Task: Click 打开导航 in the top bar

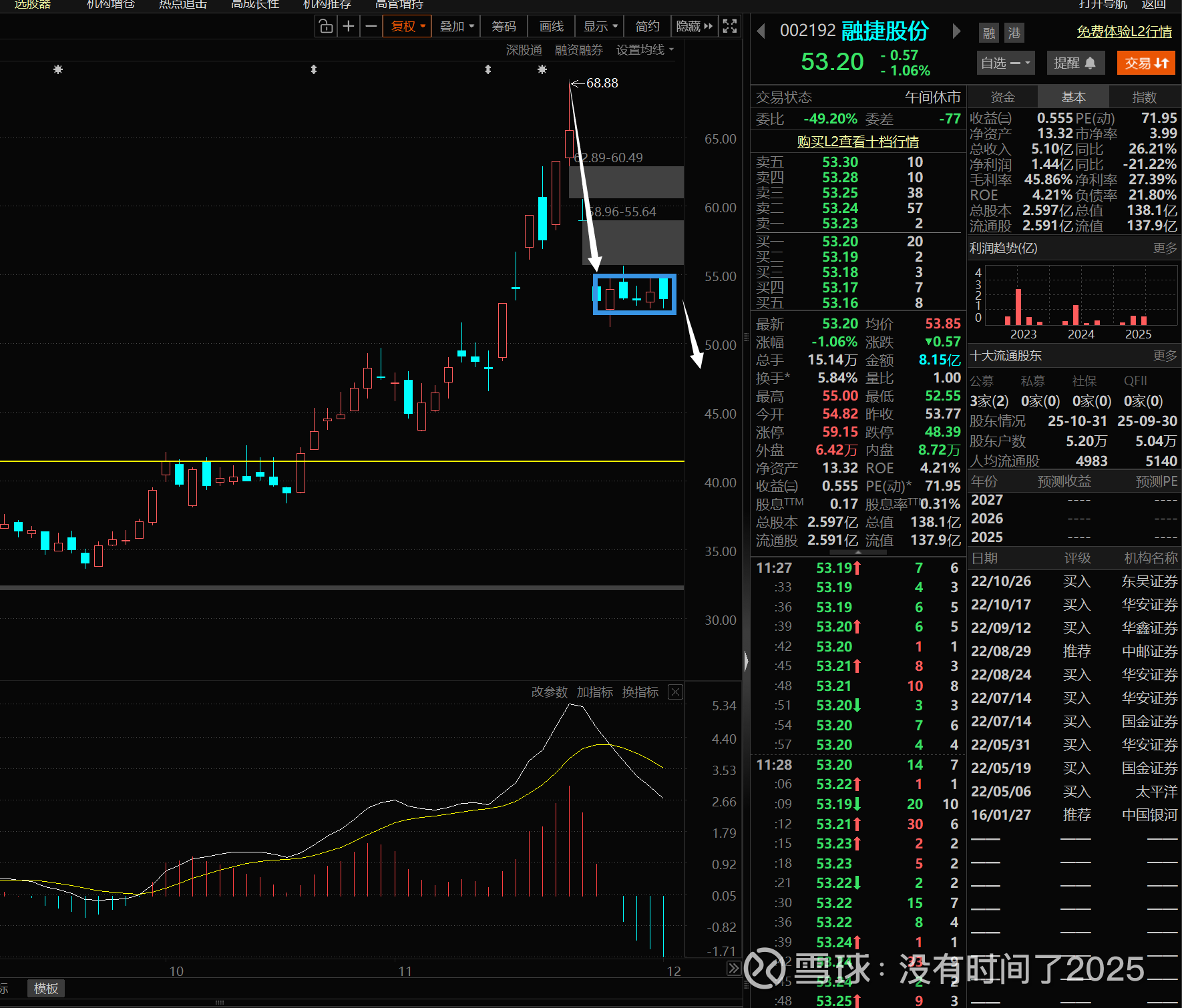Action: [1103, 5]
